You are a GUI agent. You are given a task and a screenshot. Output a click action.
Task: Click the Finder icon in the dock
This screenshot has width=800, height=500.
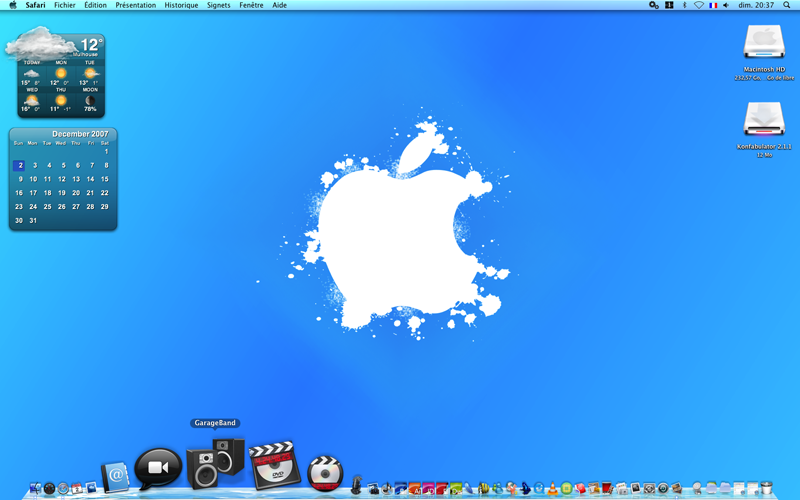pos(35,488)
